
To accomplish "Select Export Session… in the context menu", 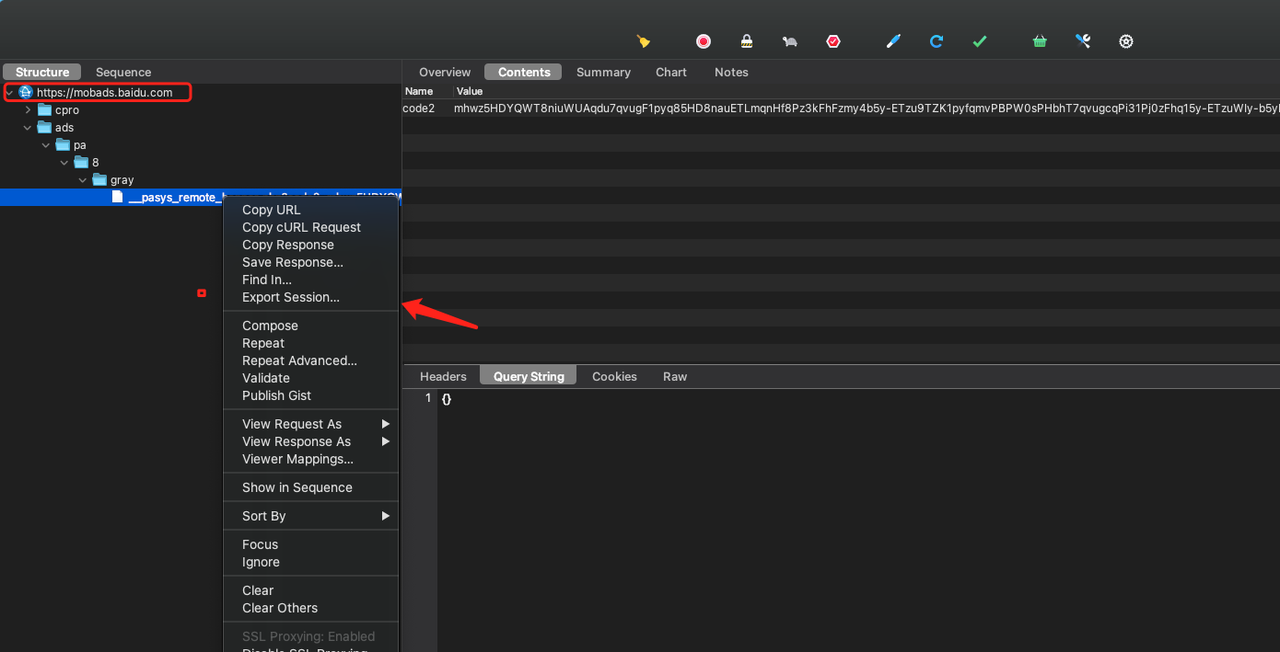I will coord(290,297).
